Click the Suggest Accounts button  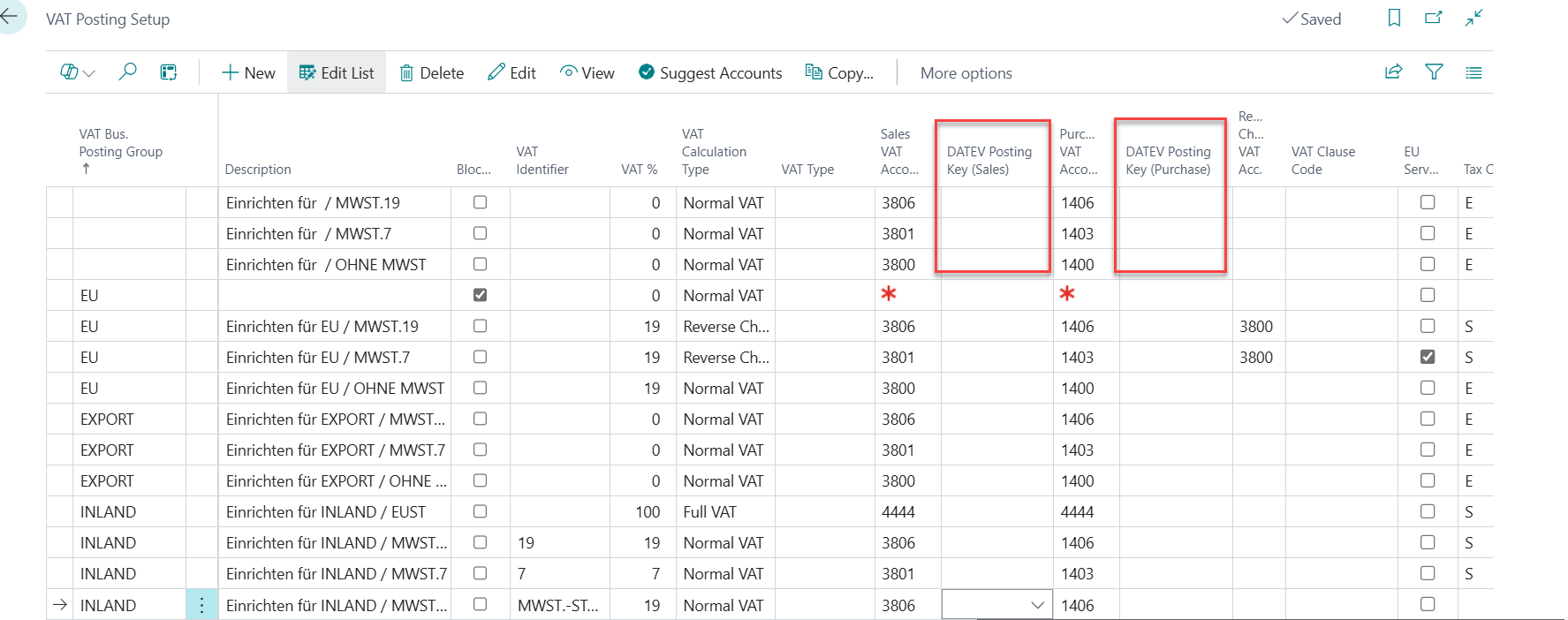(x=710, y=73)
